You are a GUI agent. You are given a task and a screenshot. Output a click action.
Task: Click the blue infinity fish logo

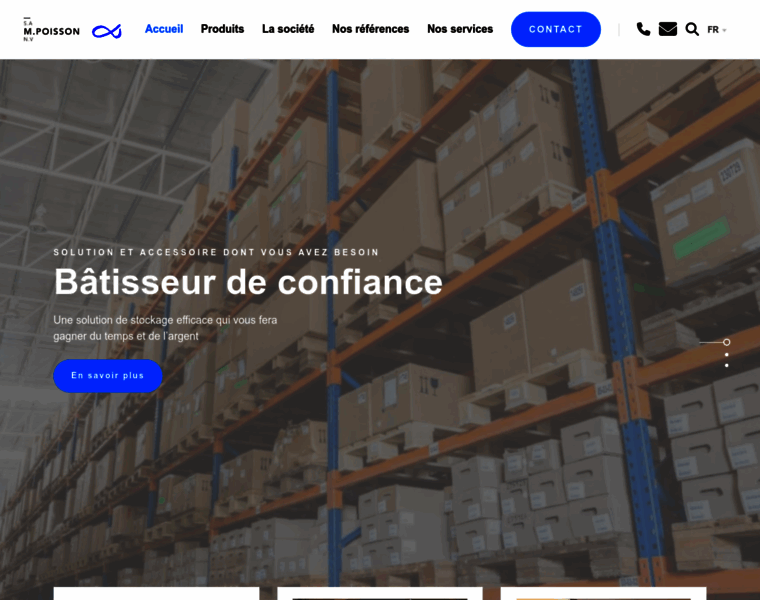point(107,32)
